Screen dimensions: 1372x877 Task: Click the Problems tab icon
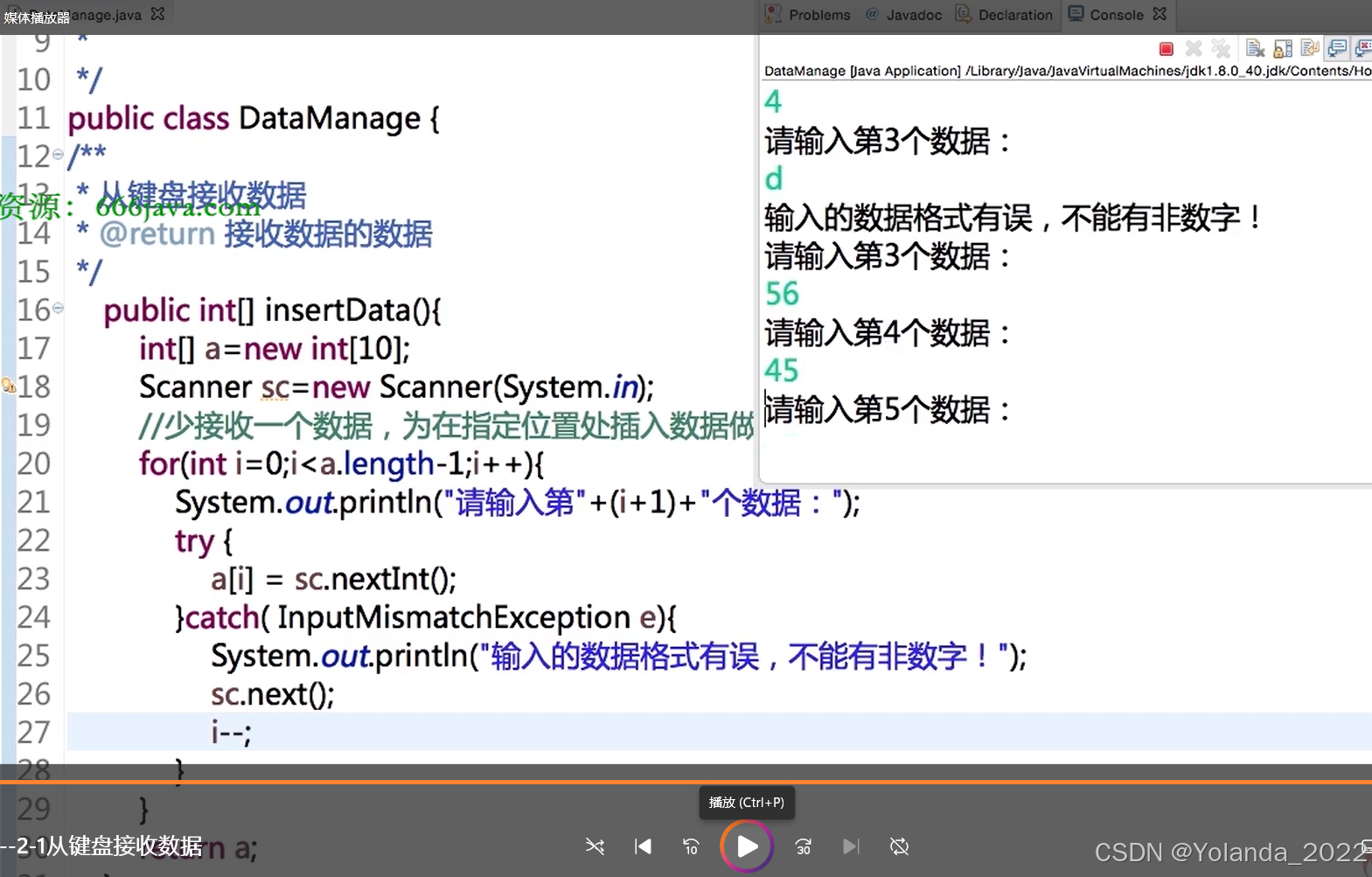tap(773, 14)
